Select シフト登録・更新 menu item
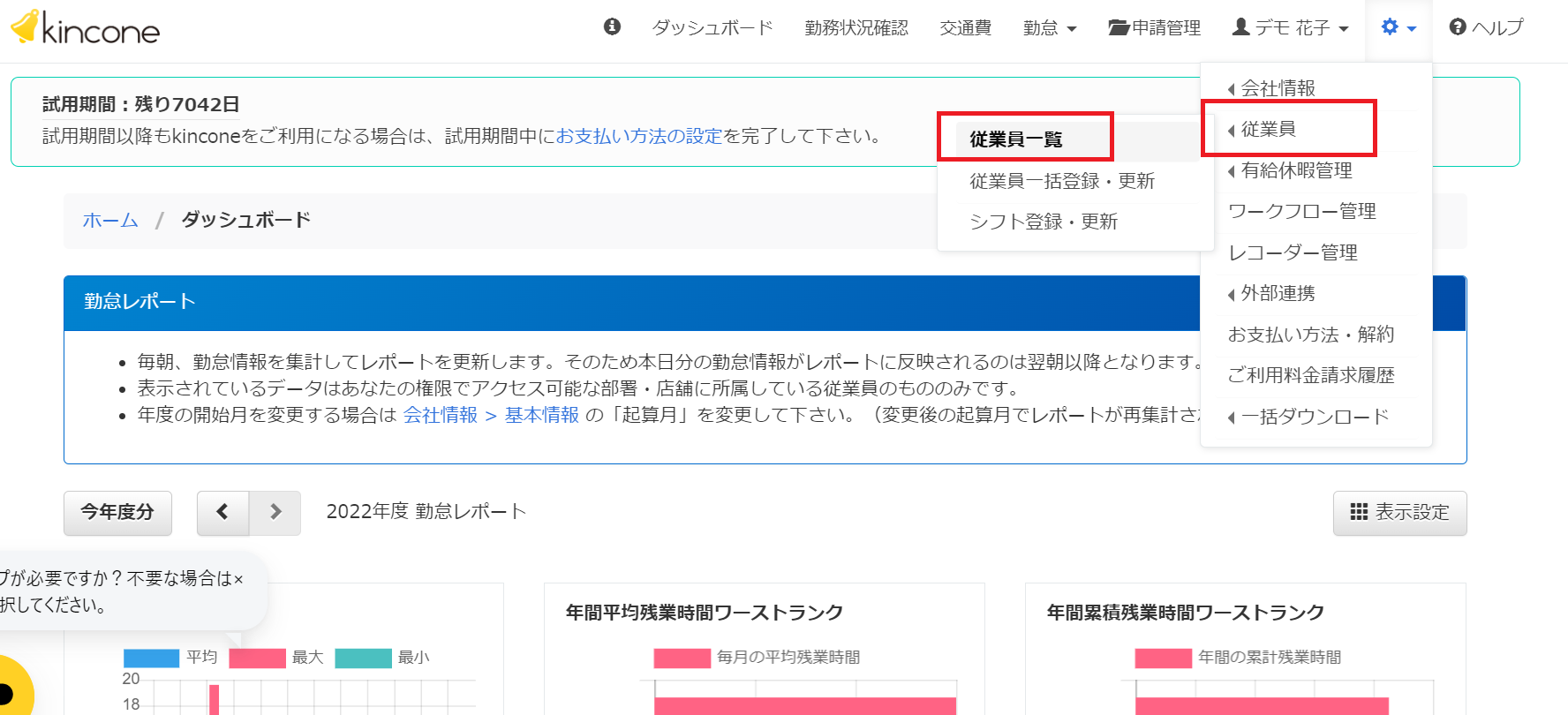The height and width of the screenshot is (715, 1568). click(1044, 222)
